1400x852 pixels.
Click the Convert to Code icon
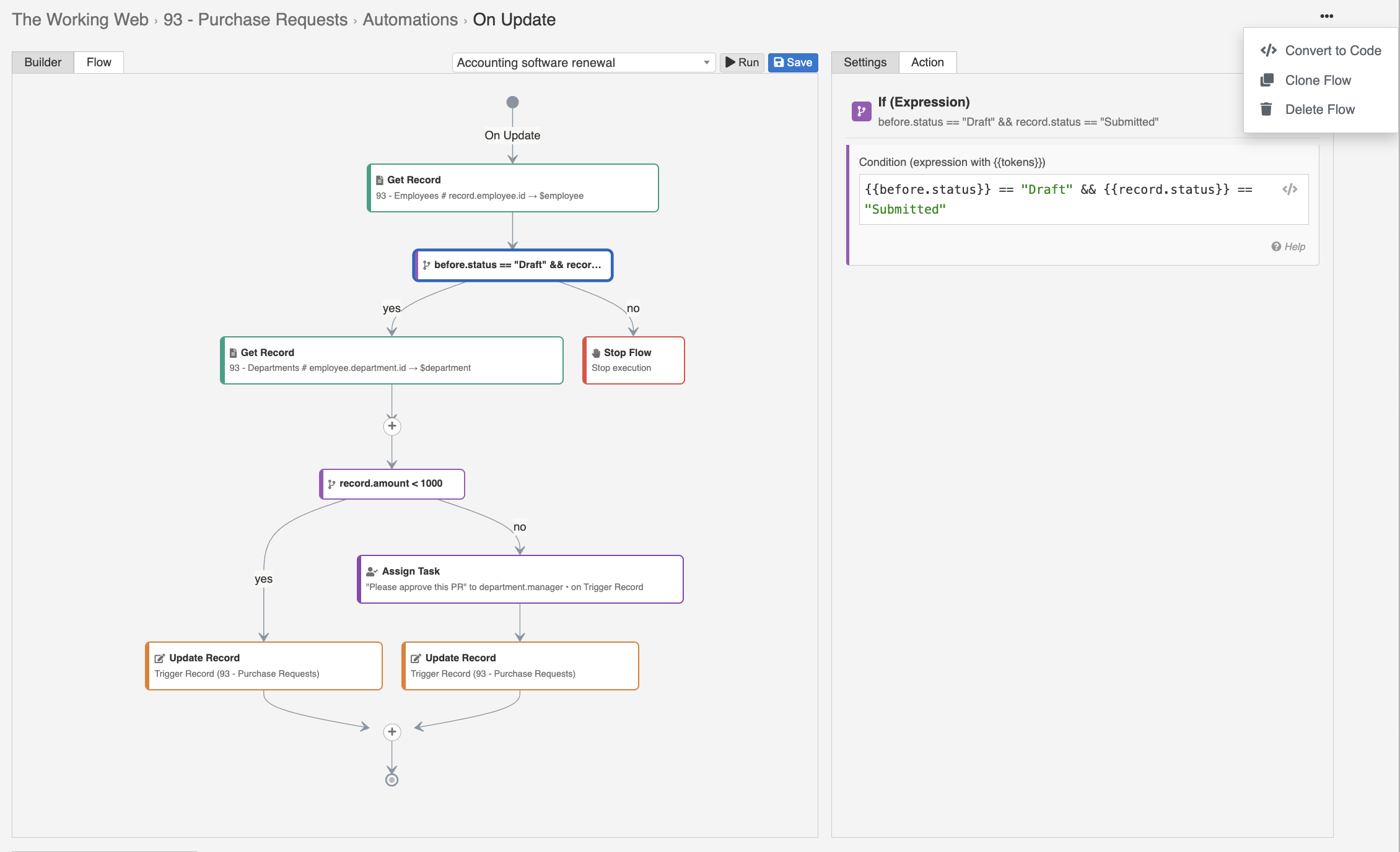[1268, 50]
